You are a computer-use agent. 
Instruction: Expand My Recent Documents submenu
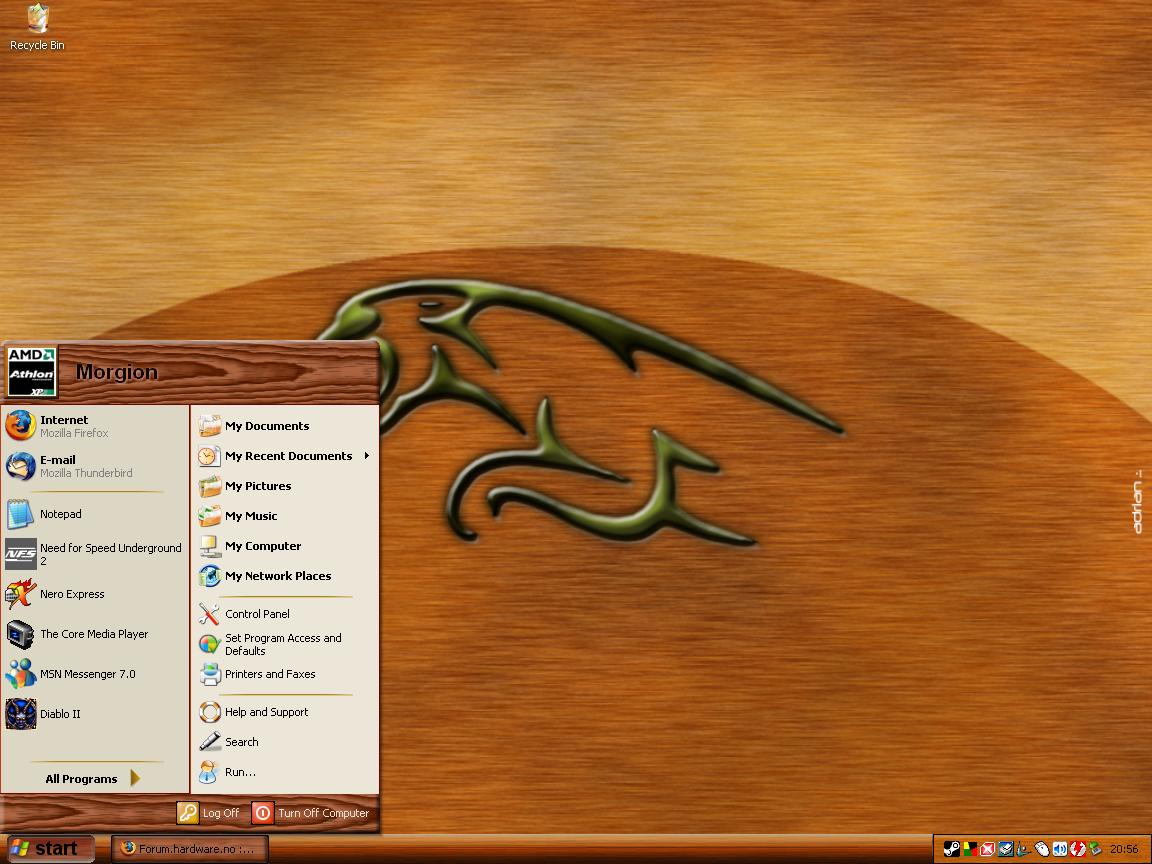[285, 456]
